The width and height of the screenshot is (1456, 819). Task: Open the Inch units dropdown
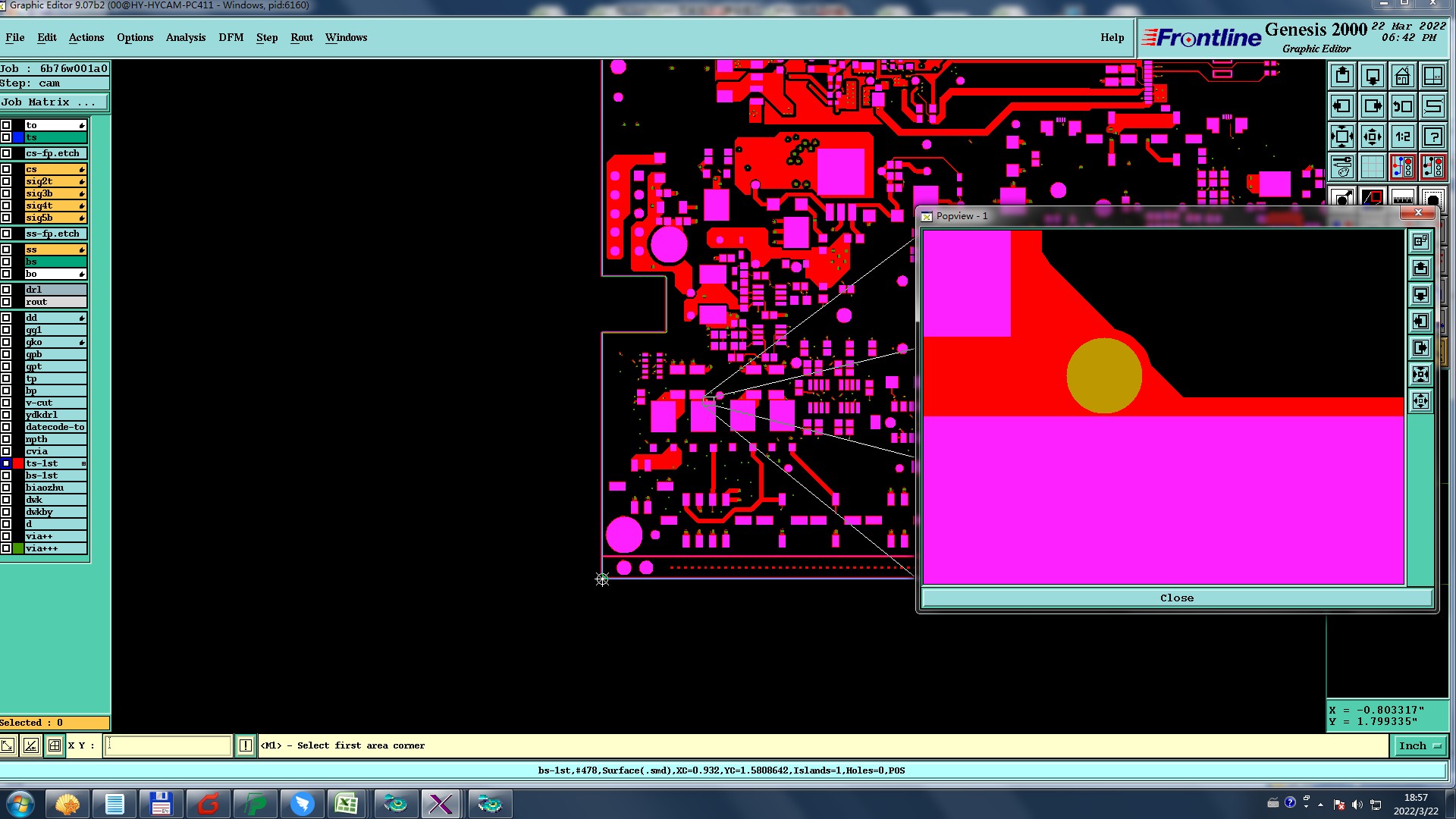click(1419, 745)
